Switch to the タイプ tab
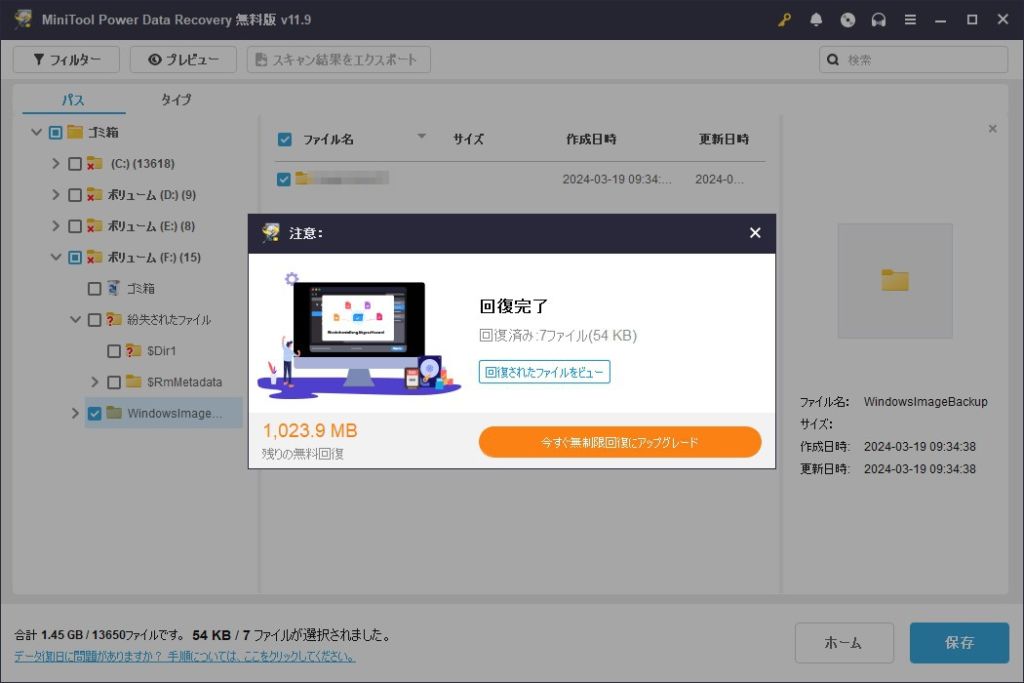This screenshot has height=683, width=1024. pos(176,100)
